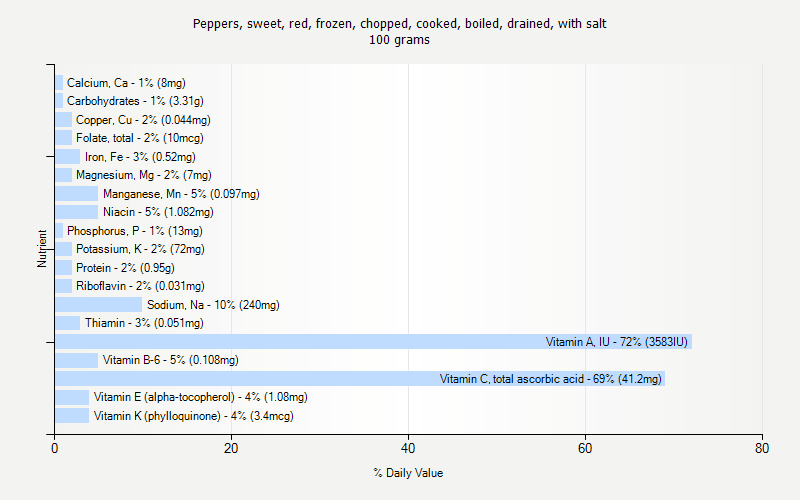Click 'Vitamin E (alpha-tocopherol) - 4%' label
Image resolution: width=800 pixels, height=500 pixels.
click(x=201, y=397)
